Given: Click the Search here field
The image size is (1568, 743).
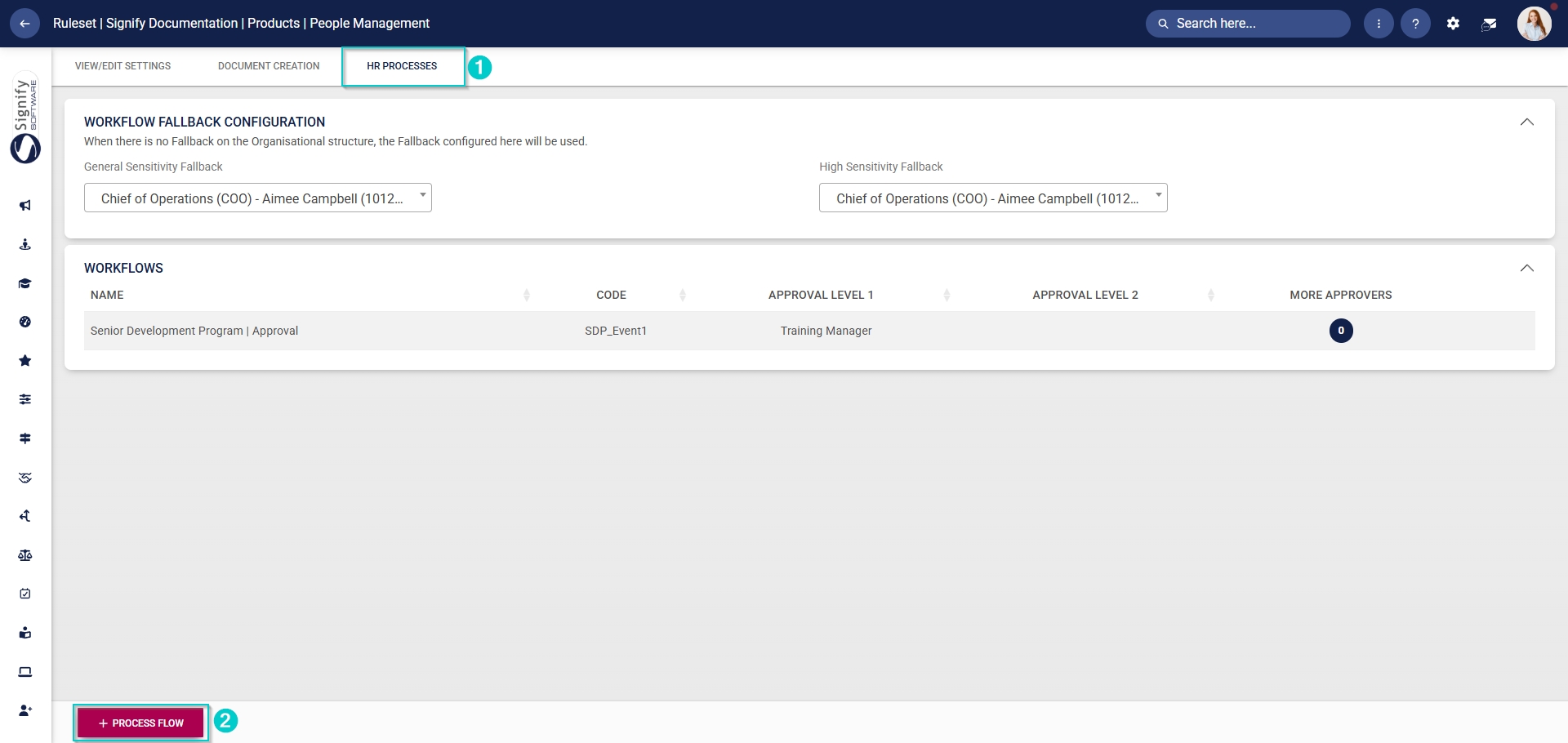Looking at the screenshot, I should coord(1248,24).
